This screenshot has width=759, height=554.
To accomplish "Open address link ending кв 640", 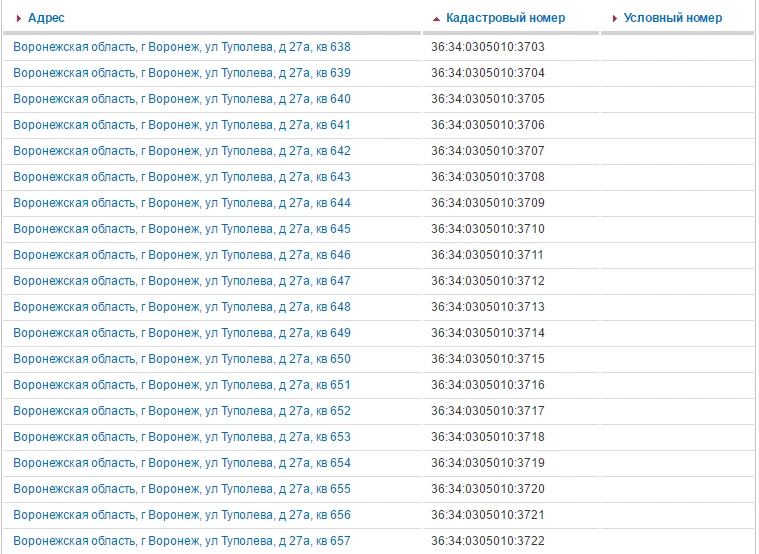I will pos(182,99).
